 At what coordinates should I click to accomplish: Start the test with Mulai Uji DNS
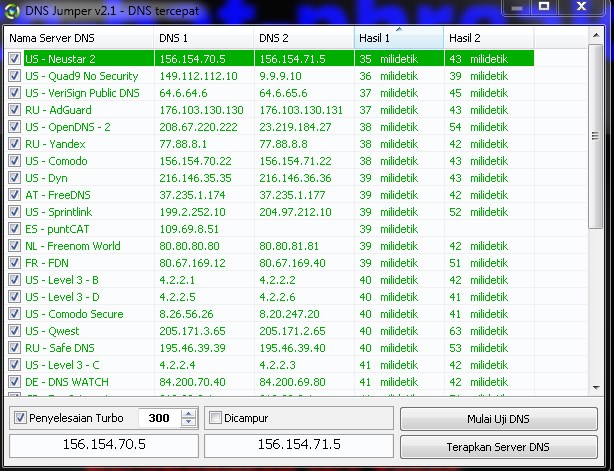point(498,419)
